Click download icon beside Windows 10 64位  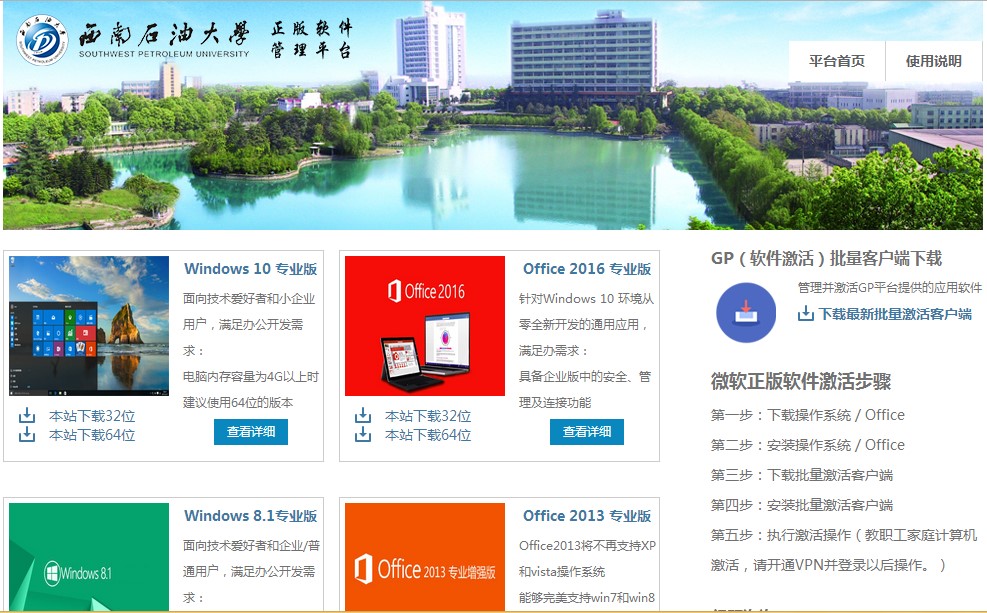pyautogui.click(x=27, y=434)
